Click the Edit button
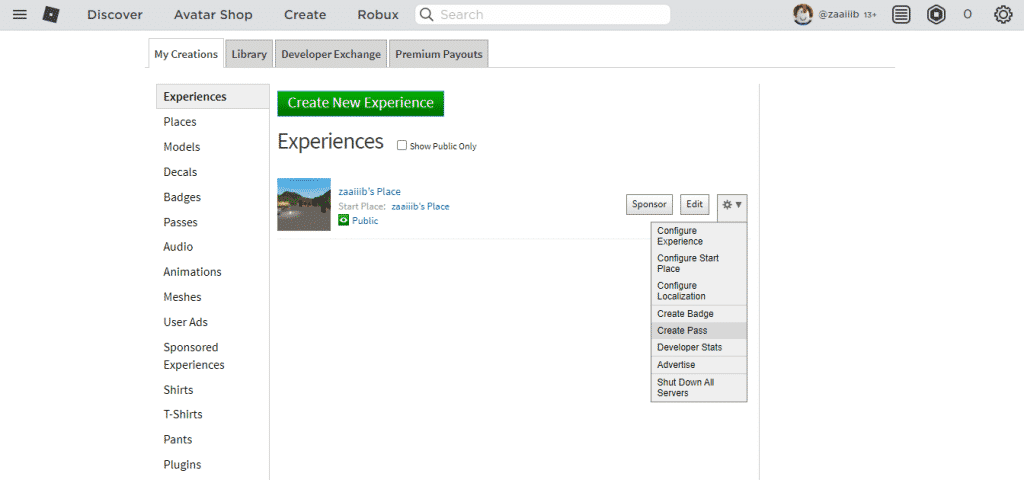Screen dimensions: 1024x480 coord(694,204)
